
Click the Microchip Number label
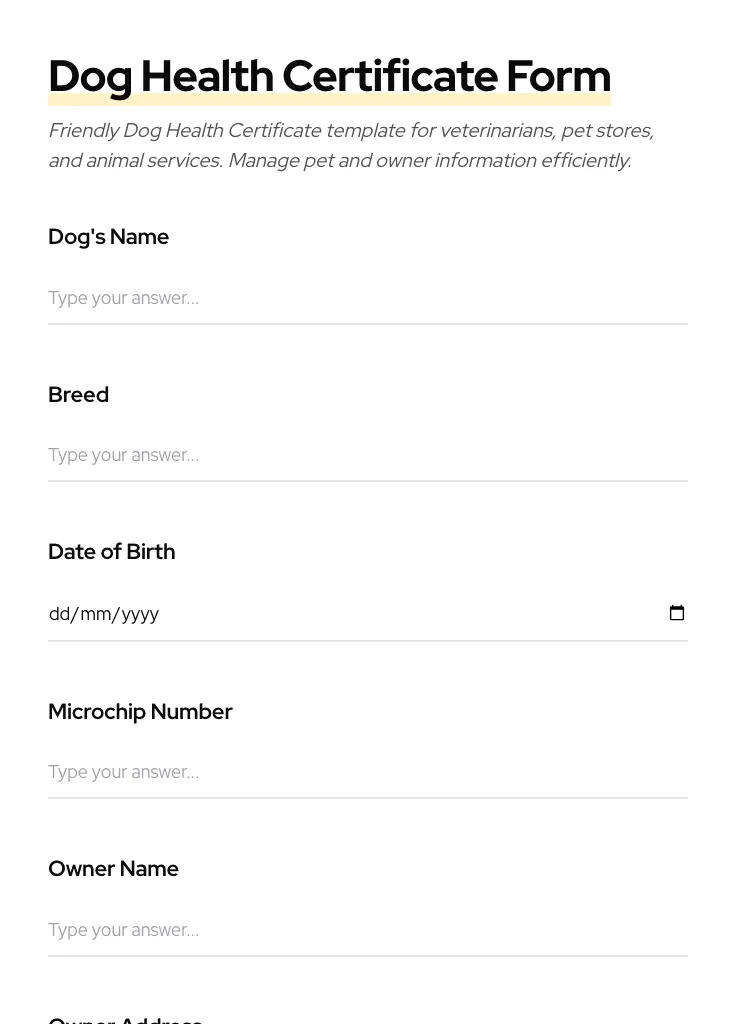pos(140,712)
